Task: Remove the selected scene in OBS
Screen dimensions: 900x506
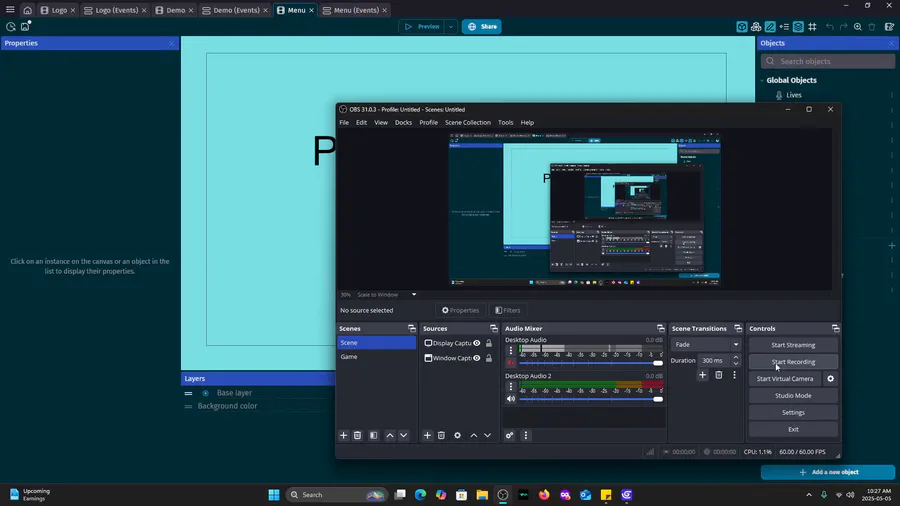Action: pos(358,435)
